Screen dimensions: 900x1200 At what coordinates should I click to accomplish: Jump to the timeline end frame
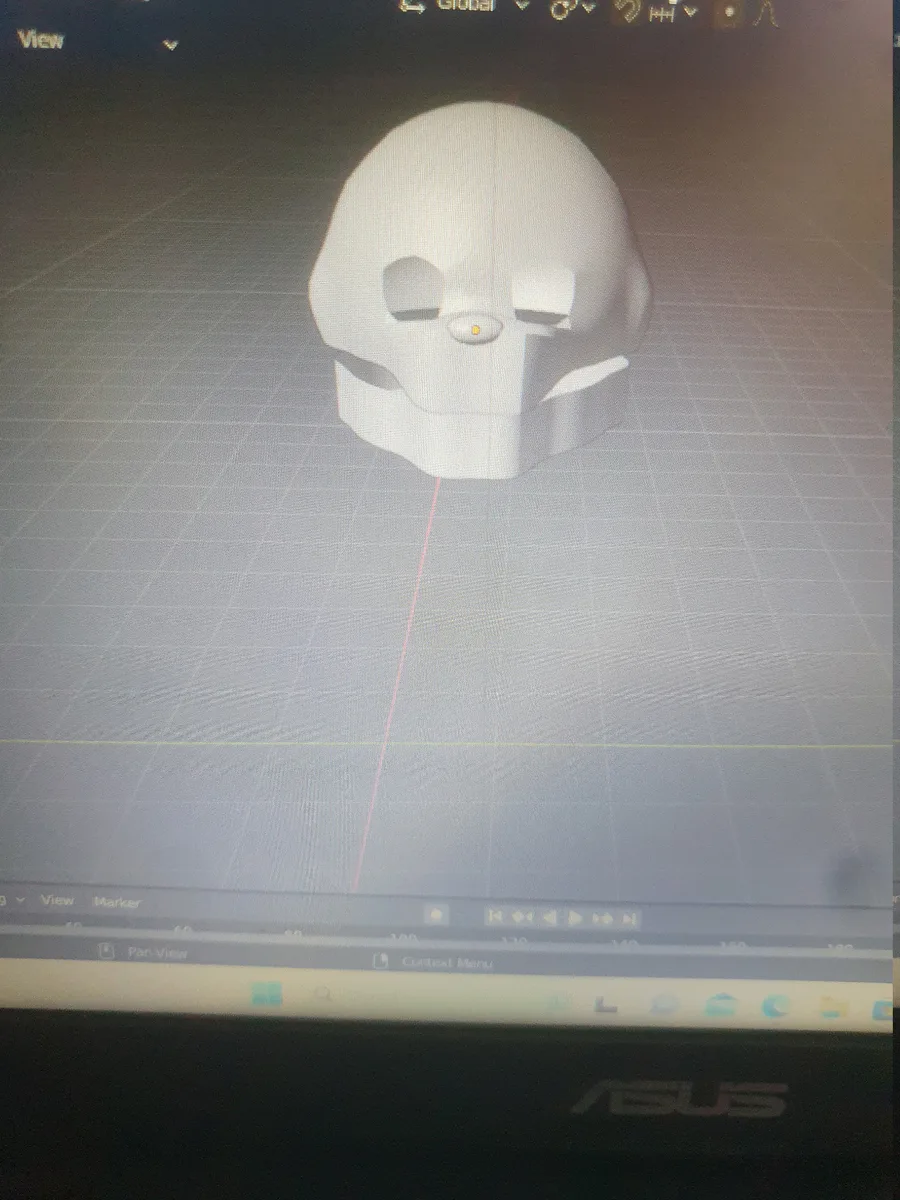(x=629, y=918)
